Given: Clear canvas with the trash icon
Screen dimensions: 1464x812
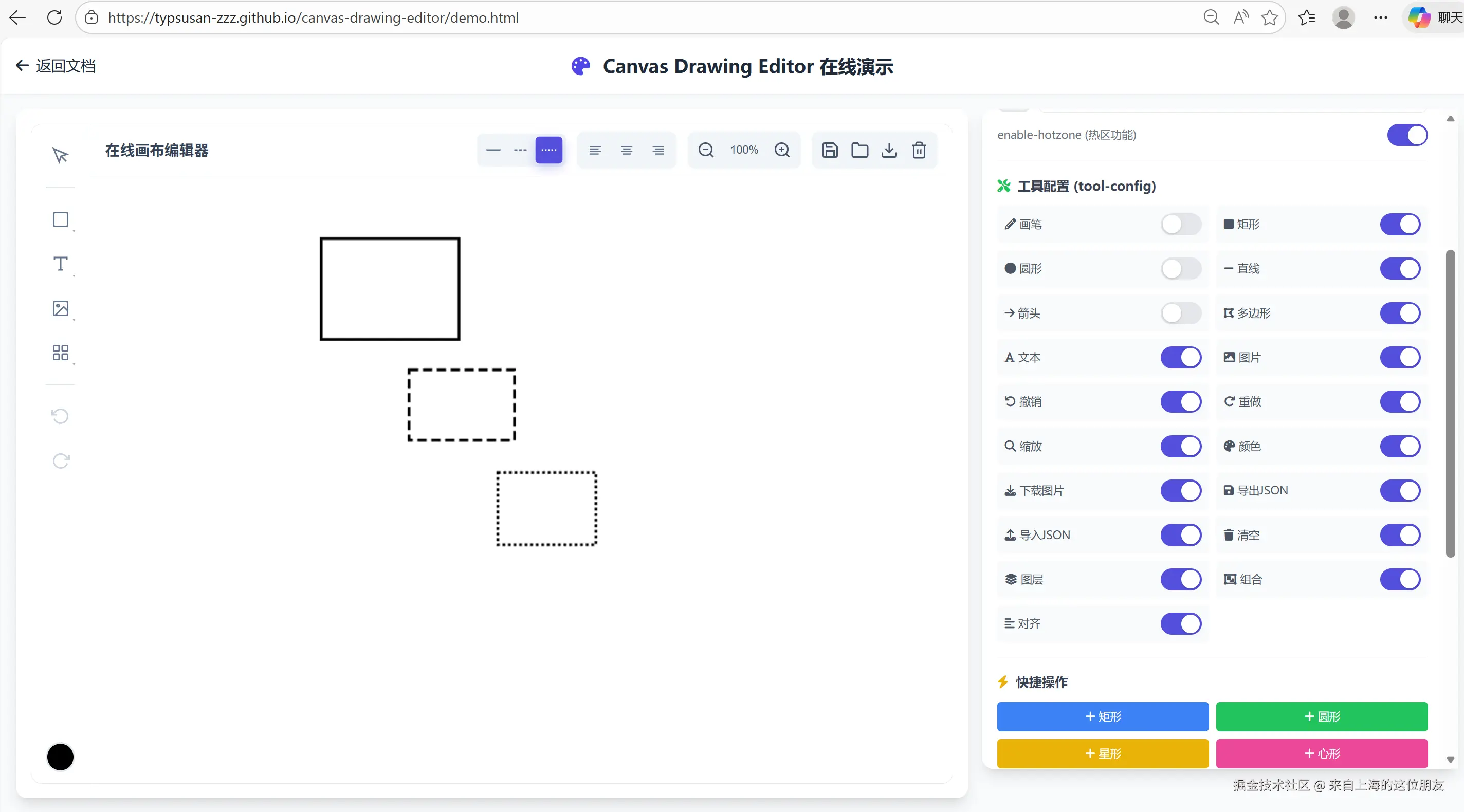Looking at the screenshot, I should tap(919, 150).
